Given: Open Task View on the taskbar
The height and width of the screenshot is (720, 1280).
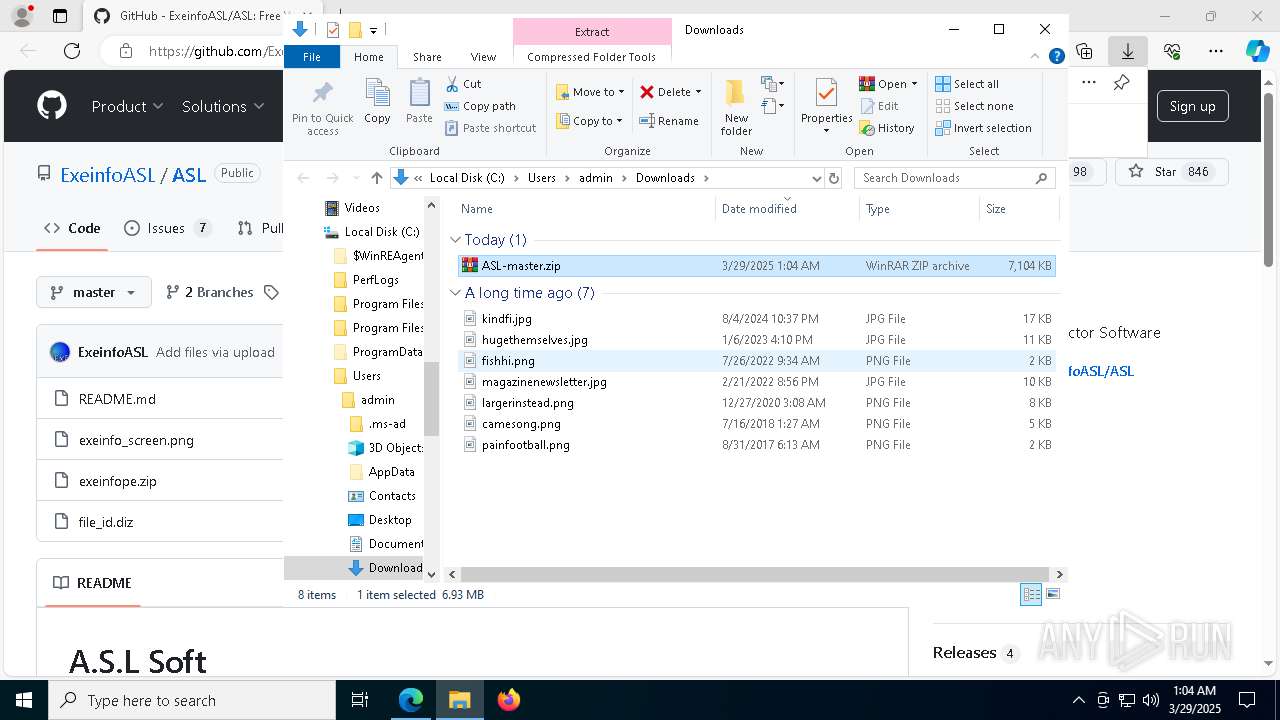Looking at the screenshot, I should click(x=361, y=700).
